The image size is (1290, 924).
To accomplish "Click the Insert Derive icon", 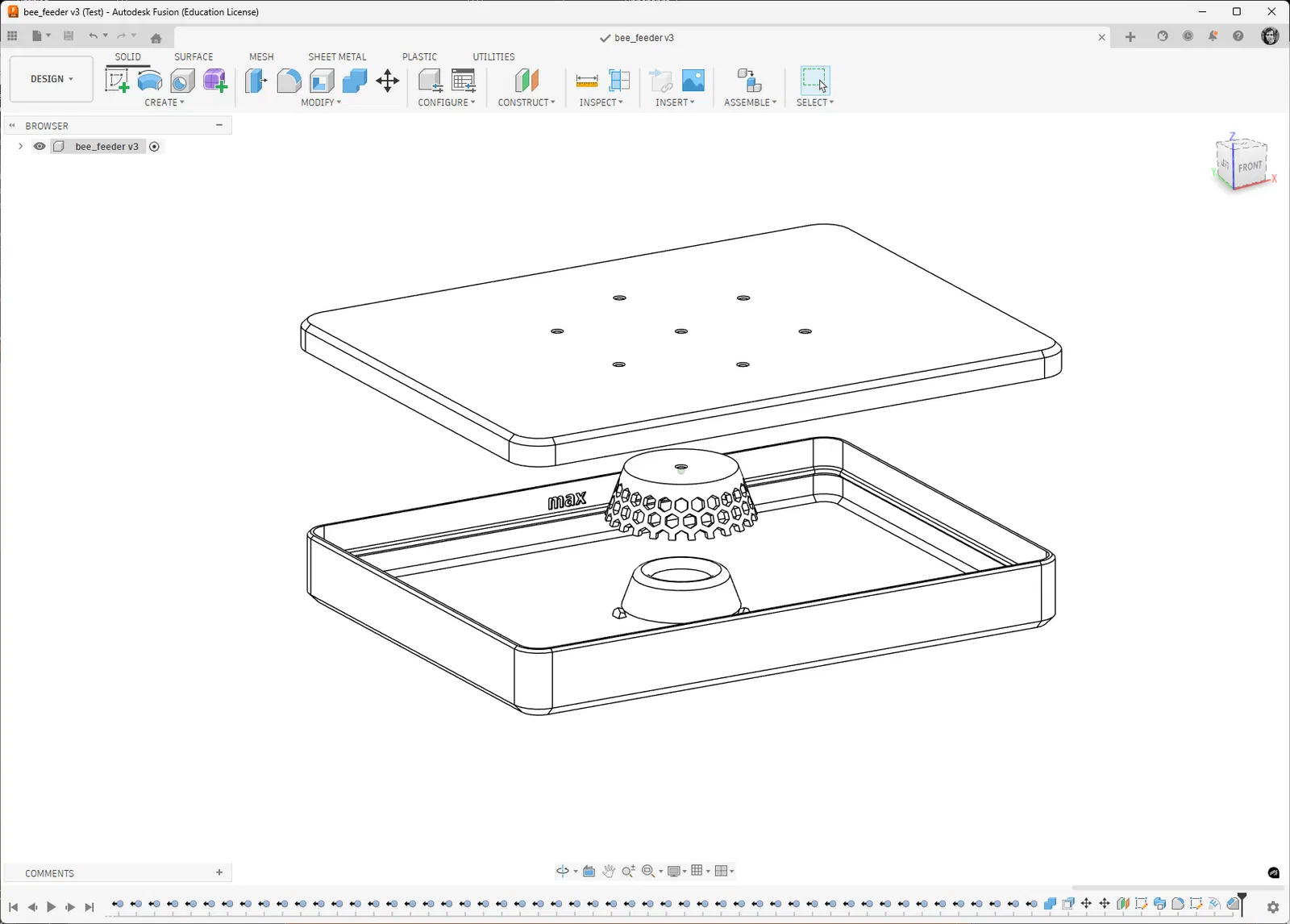I will [x=661, y=81].
